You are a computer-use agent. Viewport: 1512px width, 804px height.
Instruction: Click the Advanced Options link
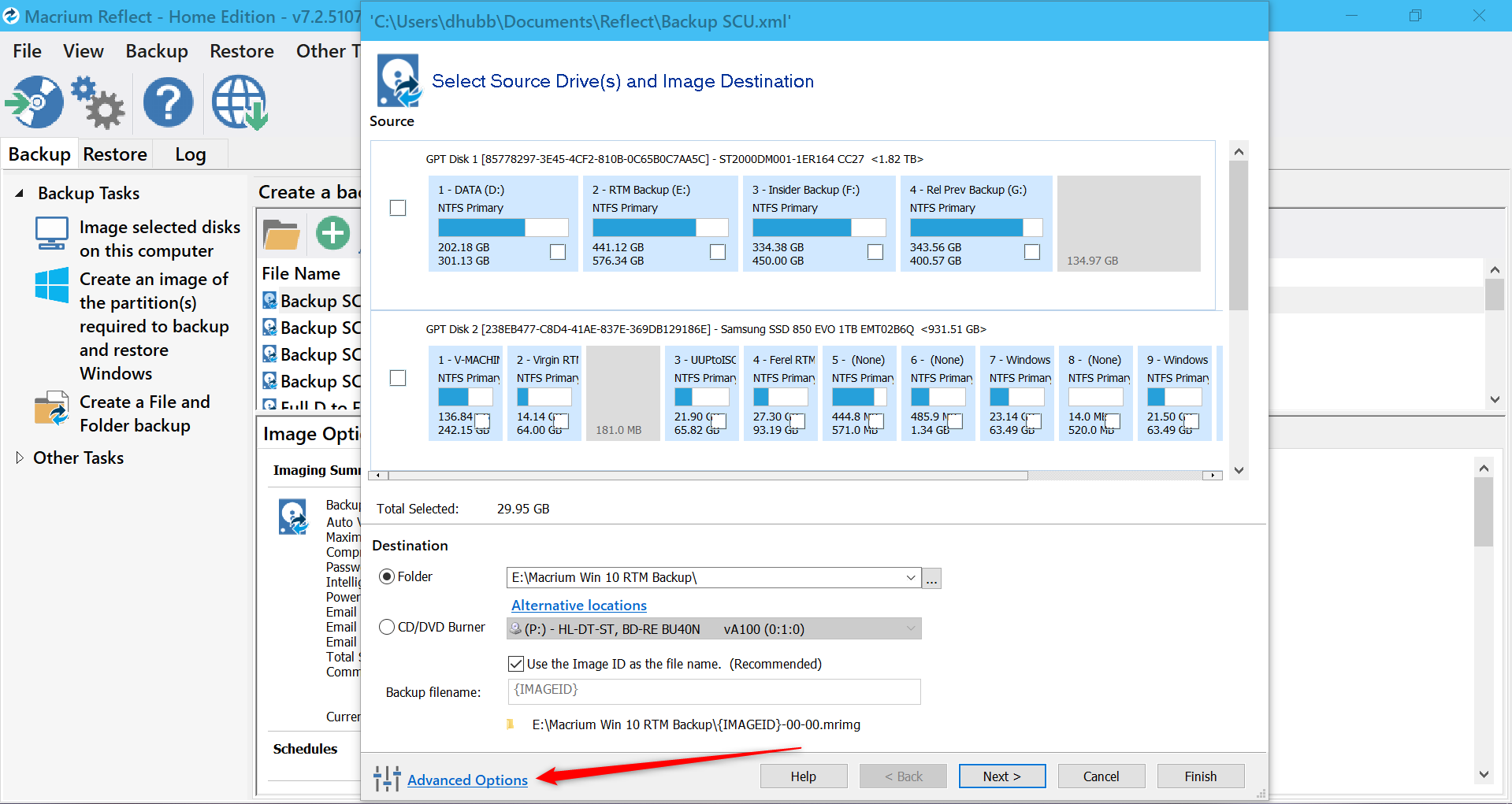(x=467, y=780)
